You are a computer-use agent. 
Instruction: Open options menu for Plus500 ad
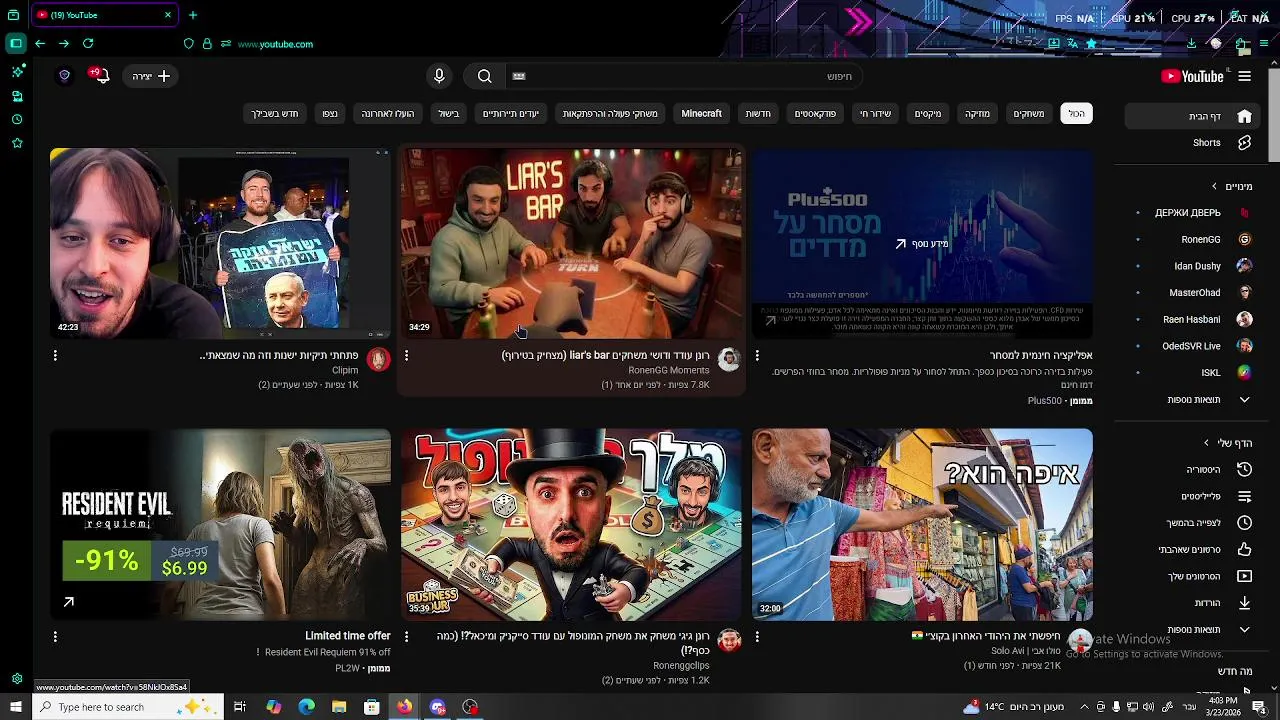tap(757, 355)
